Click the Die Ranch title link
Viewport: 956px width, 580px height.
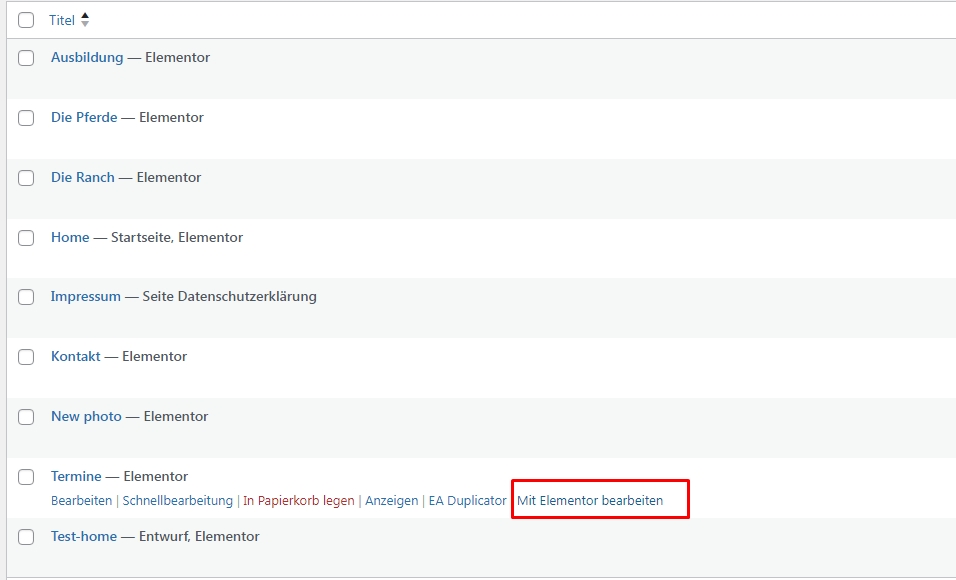[x=83, y=178]
